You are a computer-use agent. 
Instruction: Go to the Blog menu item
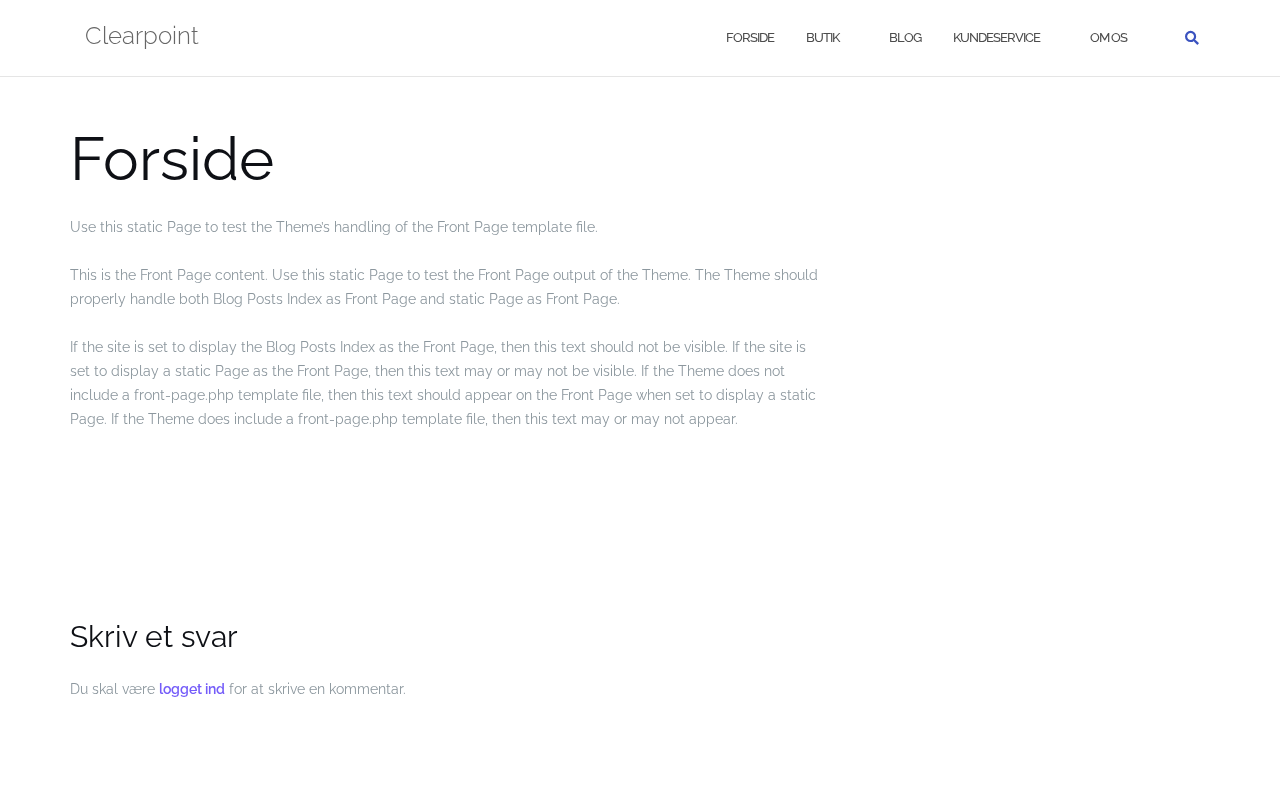pyautogui.click(x=905, y=38)
